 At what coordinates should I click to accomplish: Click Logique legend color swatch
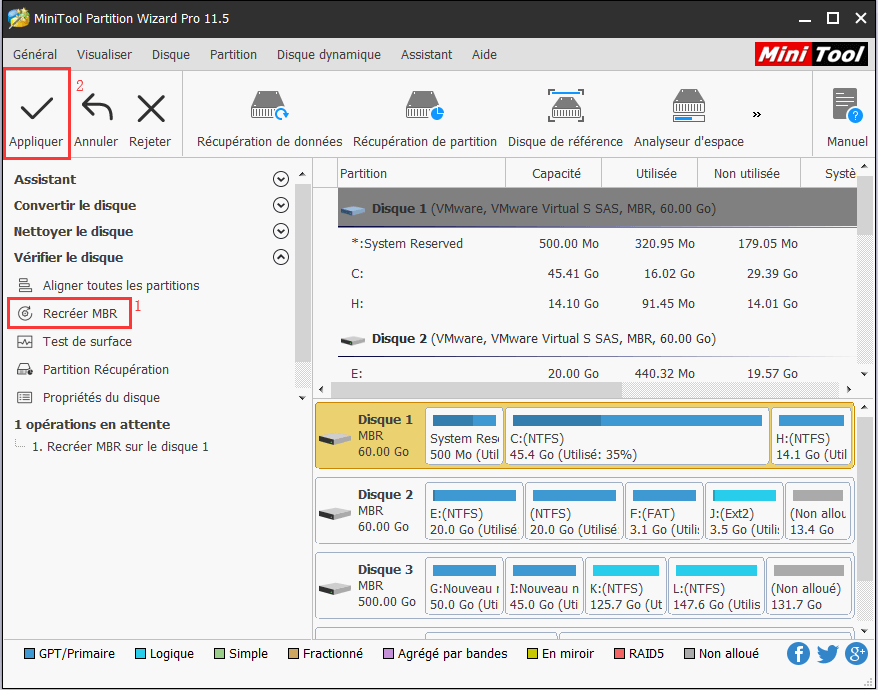[141, 654]
